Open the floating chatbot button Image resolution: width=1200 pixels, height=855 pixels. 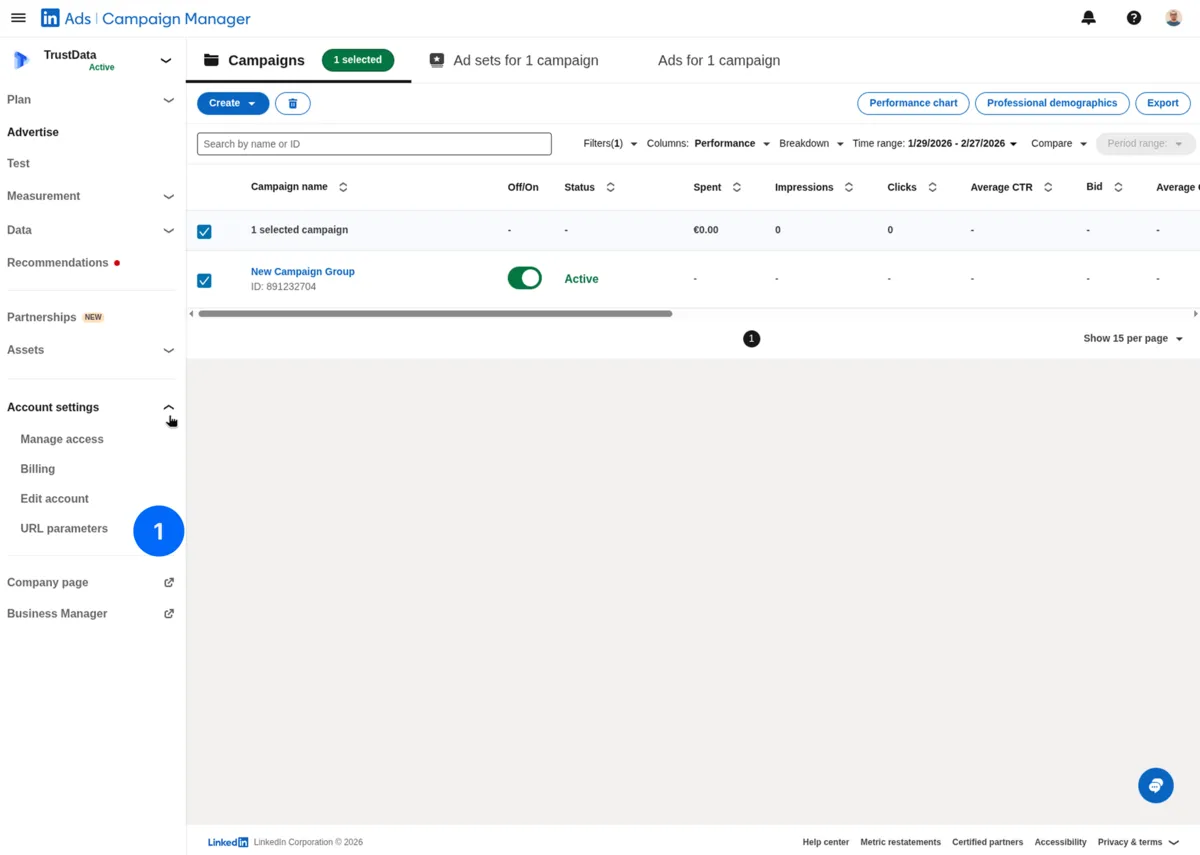(x=1155, y=785)
